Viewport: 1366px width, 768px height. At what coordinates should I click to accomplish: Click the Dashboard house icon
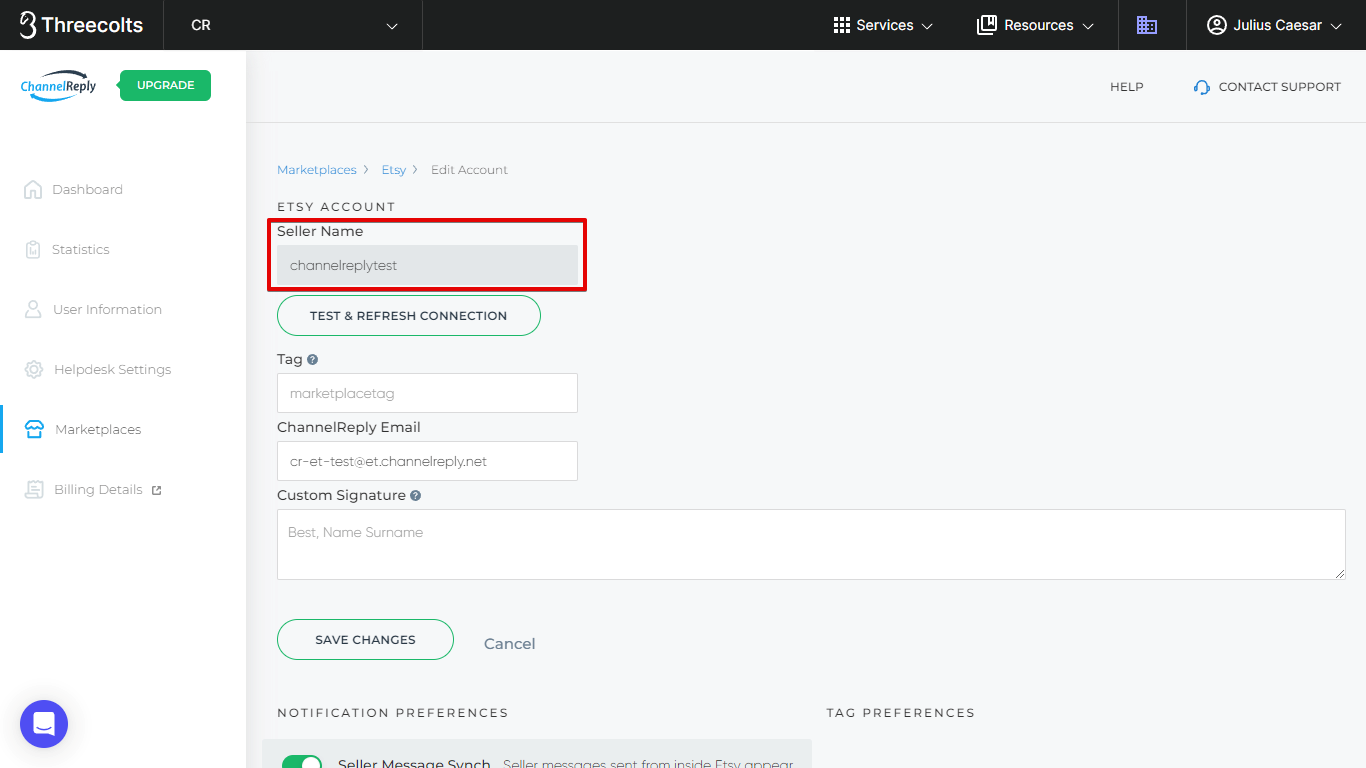coord(33,189)
